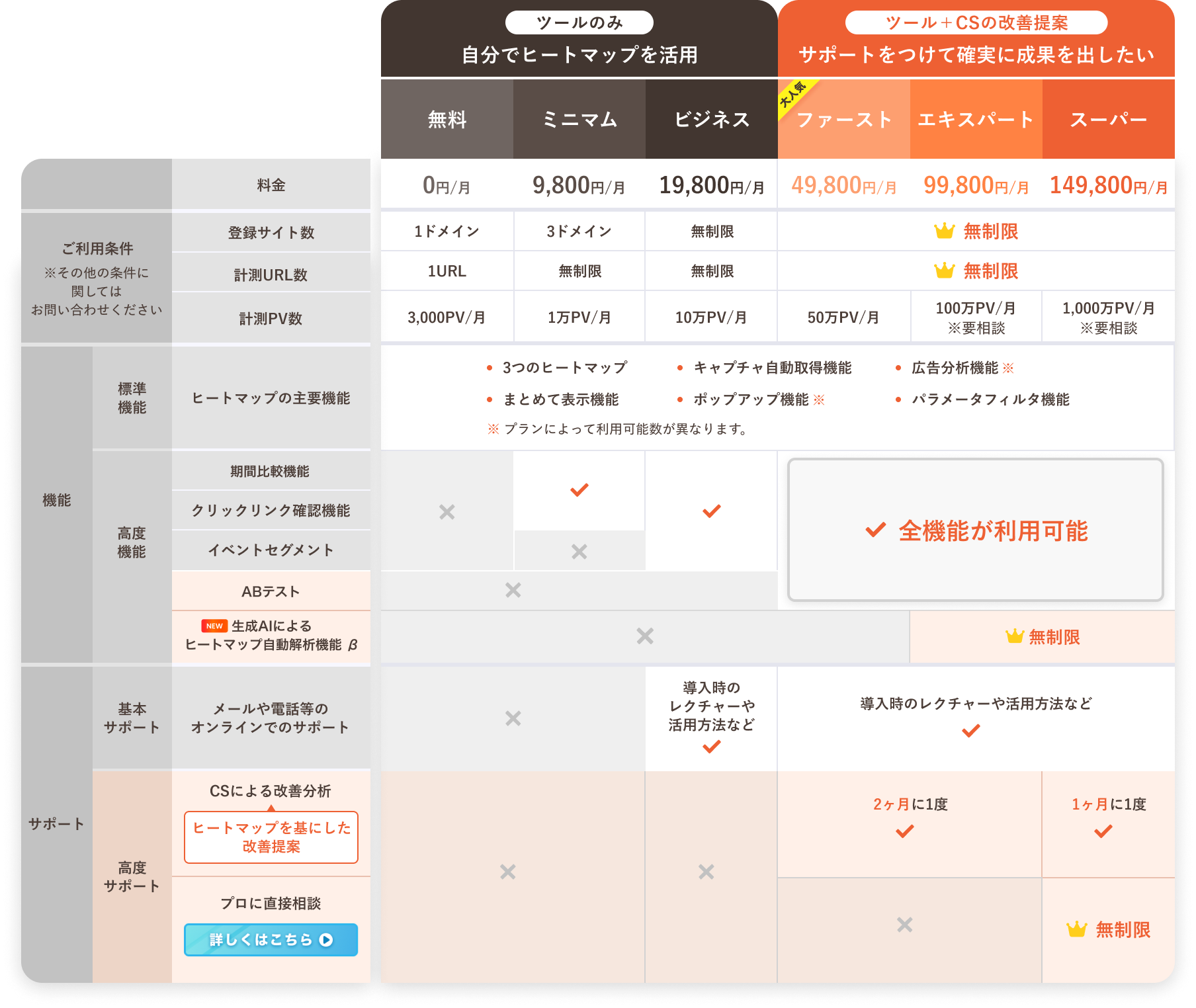Click the checkmark under 導入時のレクチャーや活用方法など
Screen dimensions: 1196x1008
point(971,730)
